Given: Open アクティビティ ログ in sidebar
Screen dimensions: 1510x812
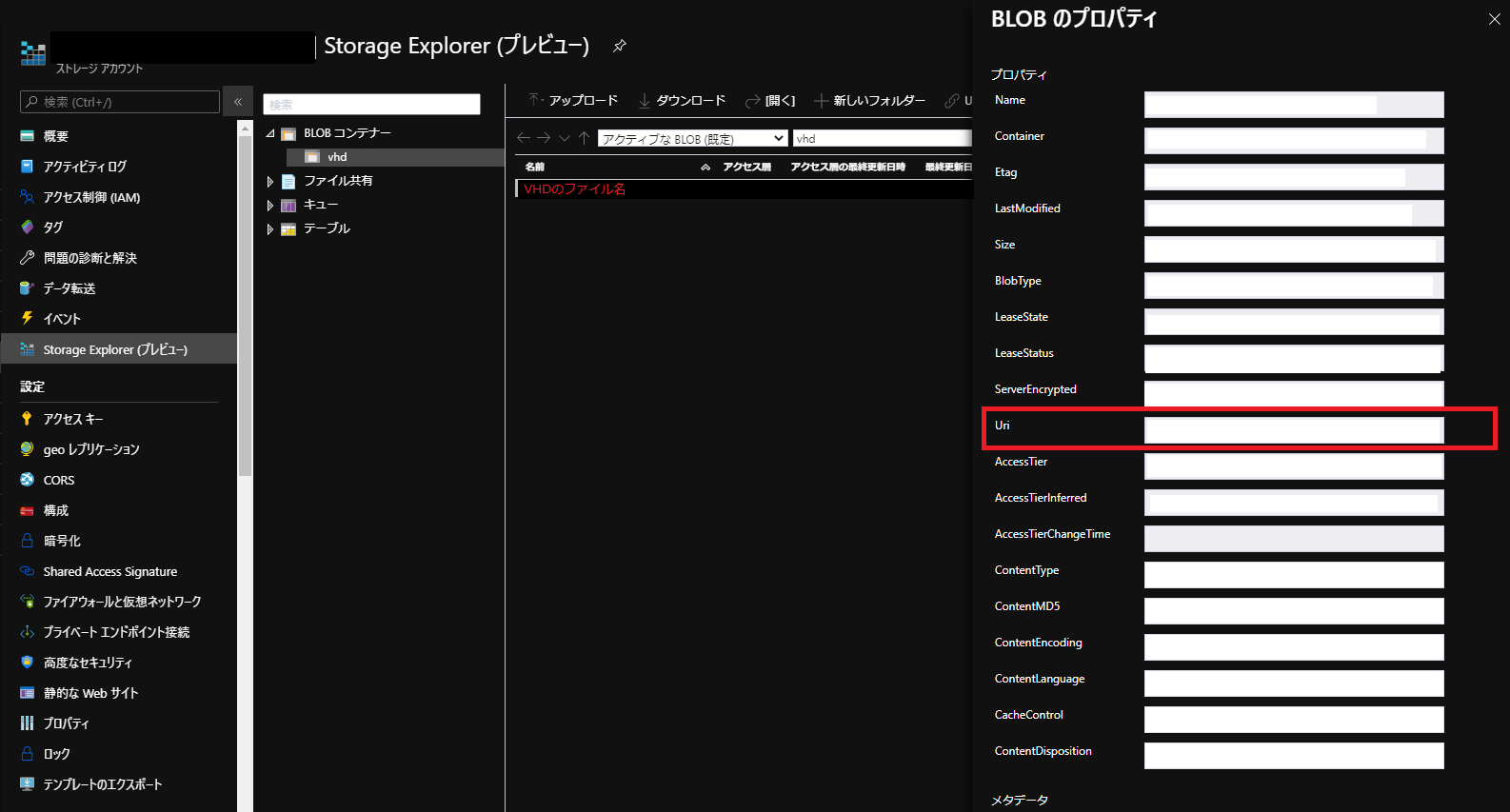Looking at the screenshot, I should 84,167.
